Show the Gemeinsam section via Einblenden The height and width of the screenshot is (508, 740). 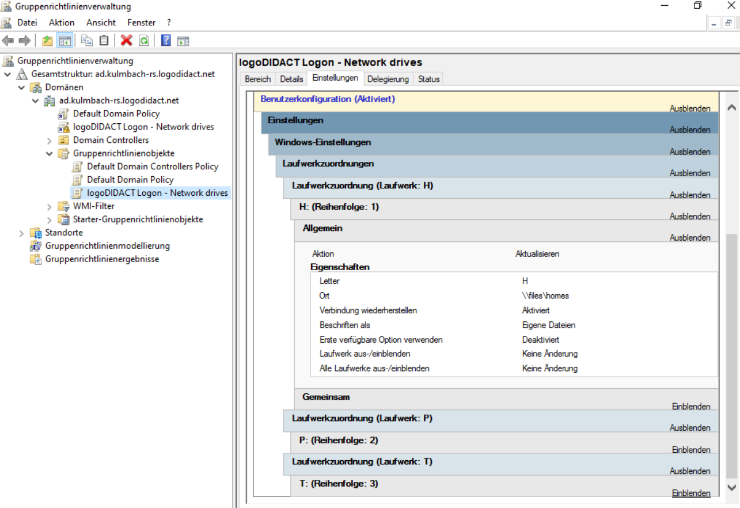pyautogui.click(x=690, y=406)
